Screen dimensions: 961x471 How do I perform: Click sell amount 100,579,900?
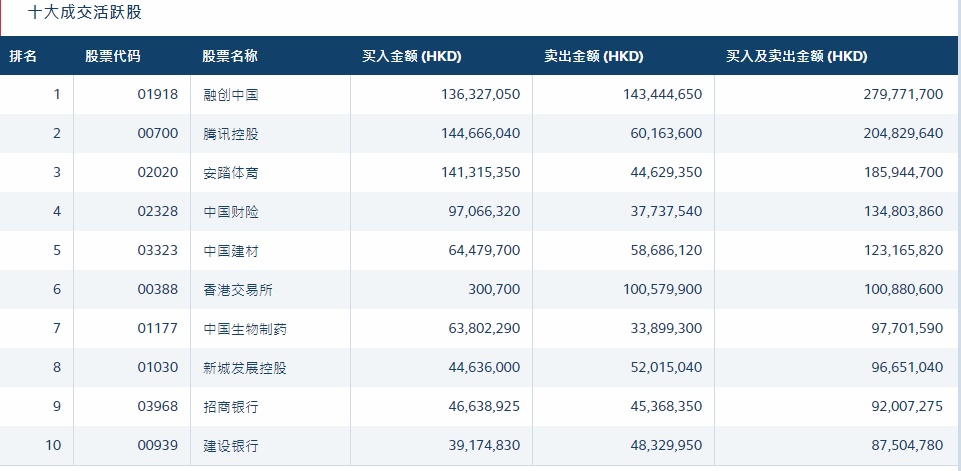coord(663,289)
